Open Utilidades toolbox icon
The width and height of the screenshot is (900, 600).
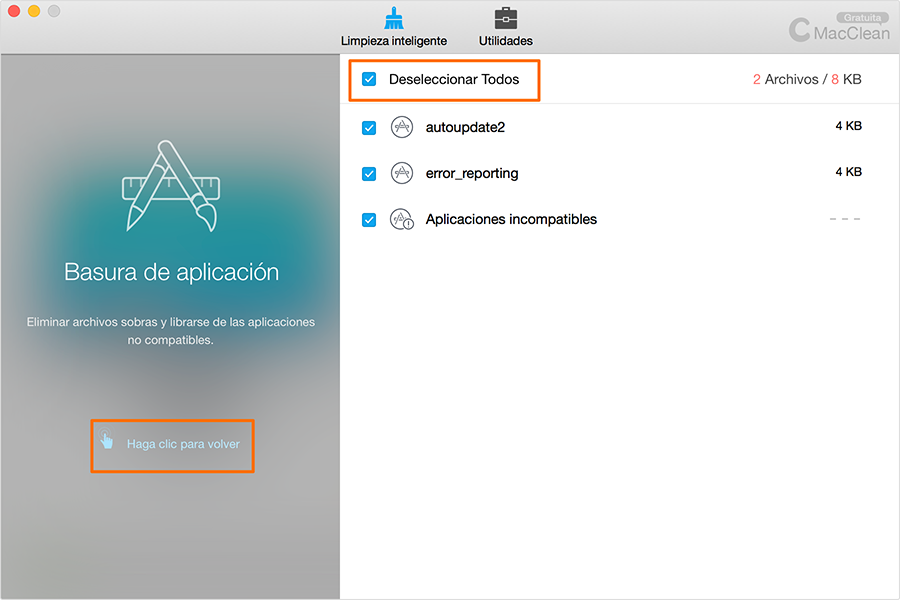(505, 17)
